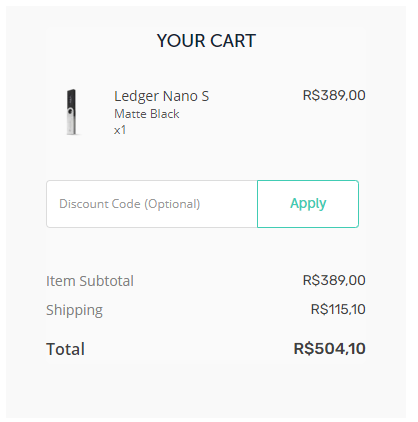The width and height of the screenshot is (418, 422).
Task: Click the bold Total label
Action: 65,349
